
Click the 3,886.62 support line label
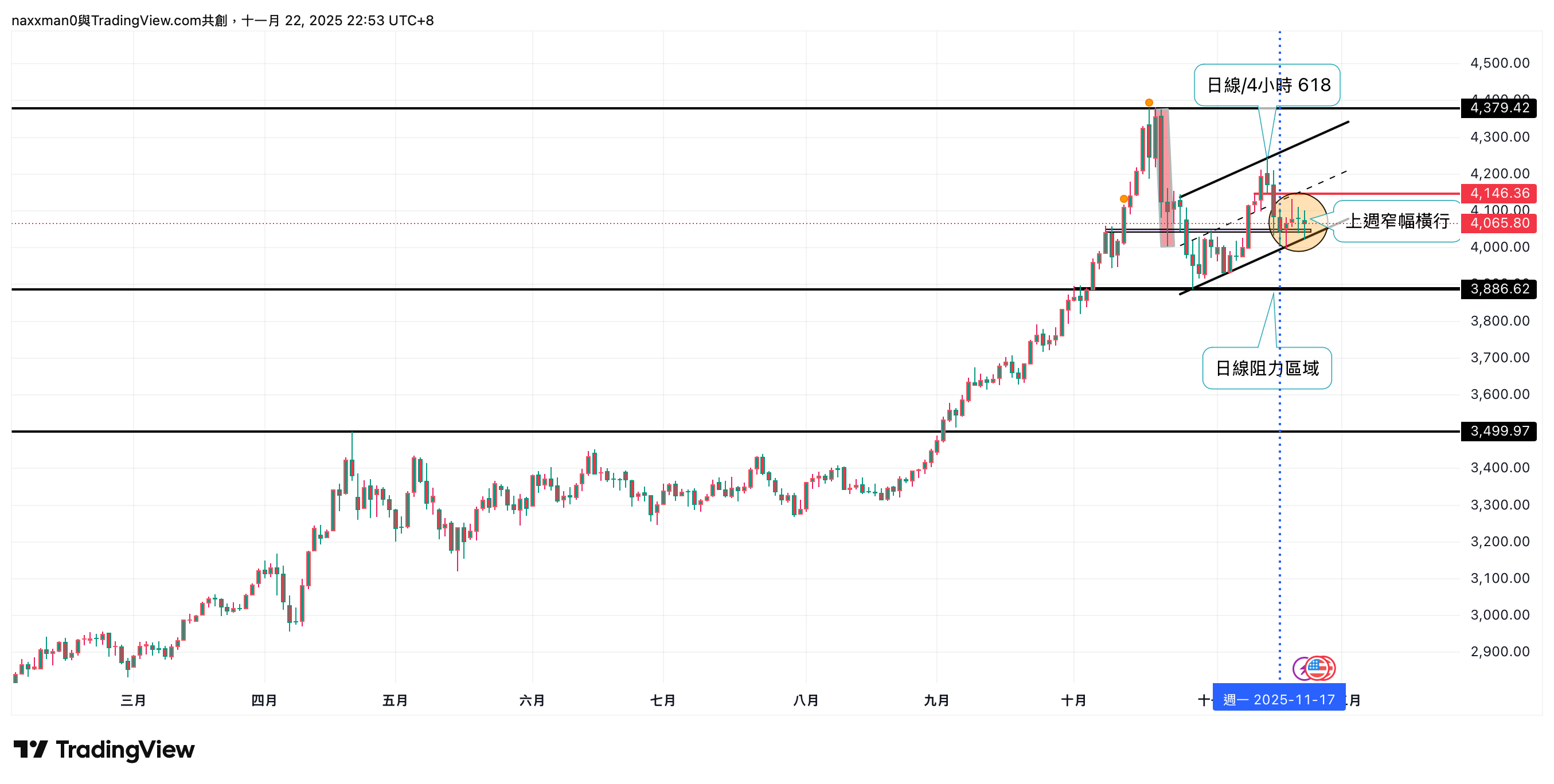1499,289
